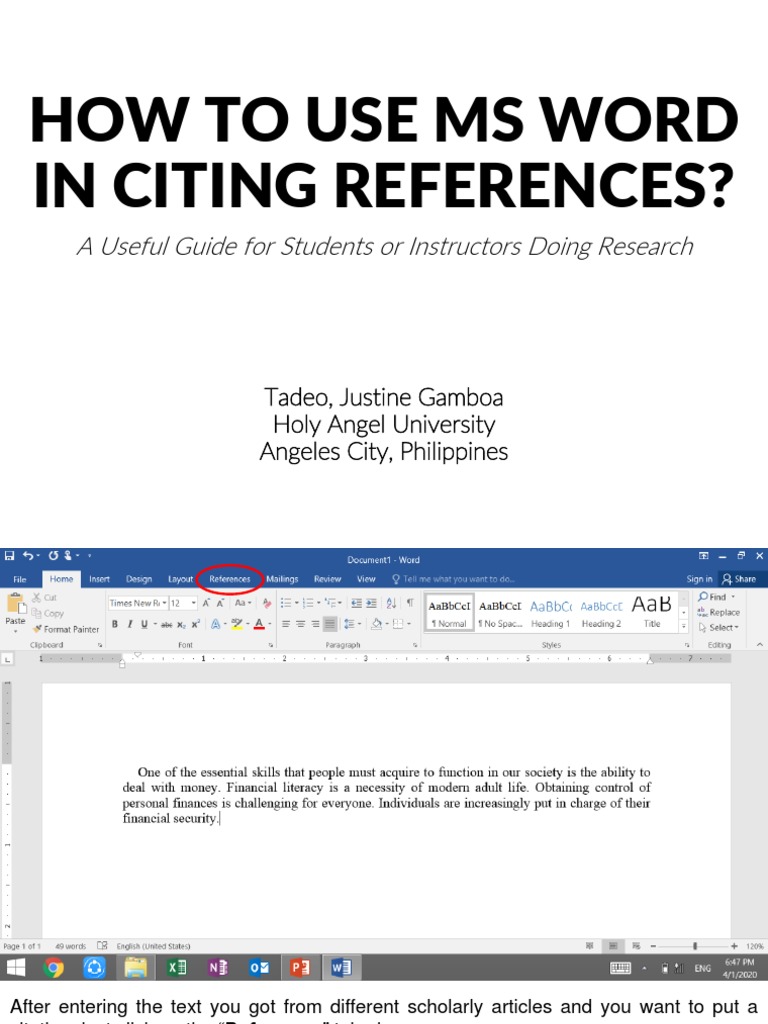Image resolution: width=768 pixels, height=1024 pixels.
Task: Click the Chrome icon on taskbar
Action: click(x=54, y=967)
